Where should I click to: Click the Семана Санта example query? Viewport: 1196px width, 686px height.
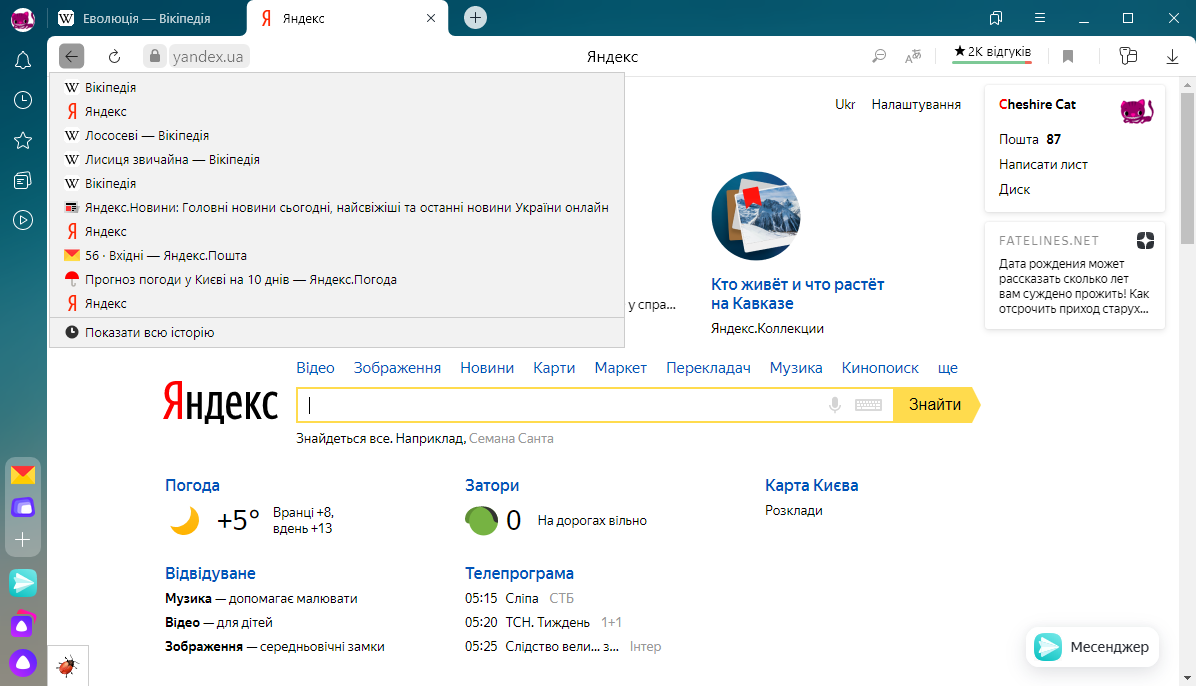(x=511, y=439)
